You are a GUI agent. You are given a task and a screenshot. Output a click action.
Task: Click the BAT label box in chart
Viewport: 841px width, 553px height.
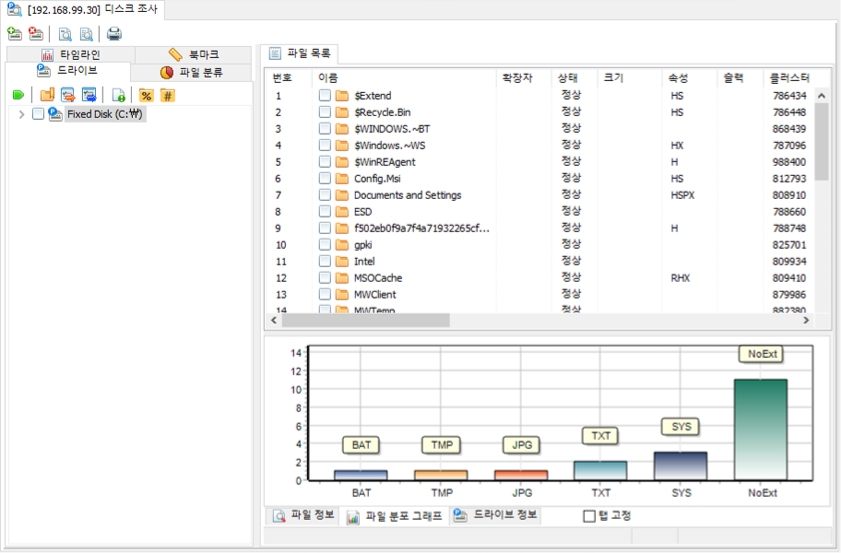pos(361,445)
